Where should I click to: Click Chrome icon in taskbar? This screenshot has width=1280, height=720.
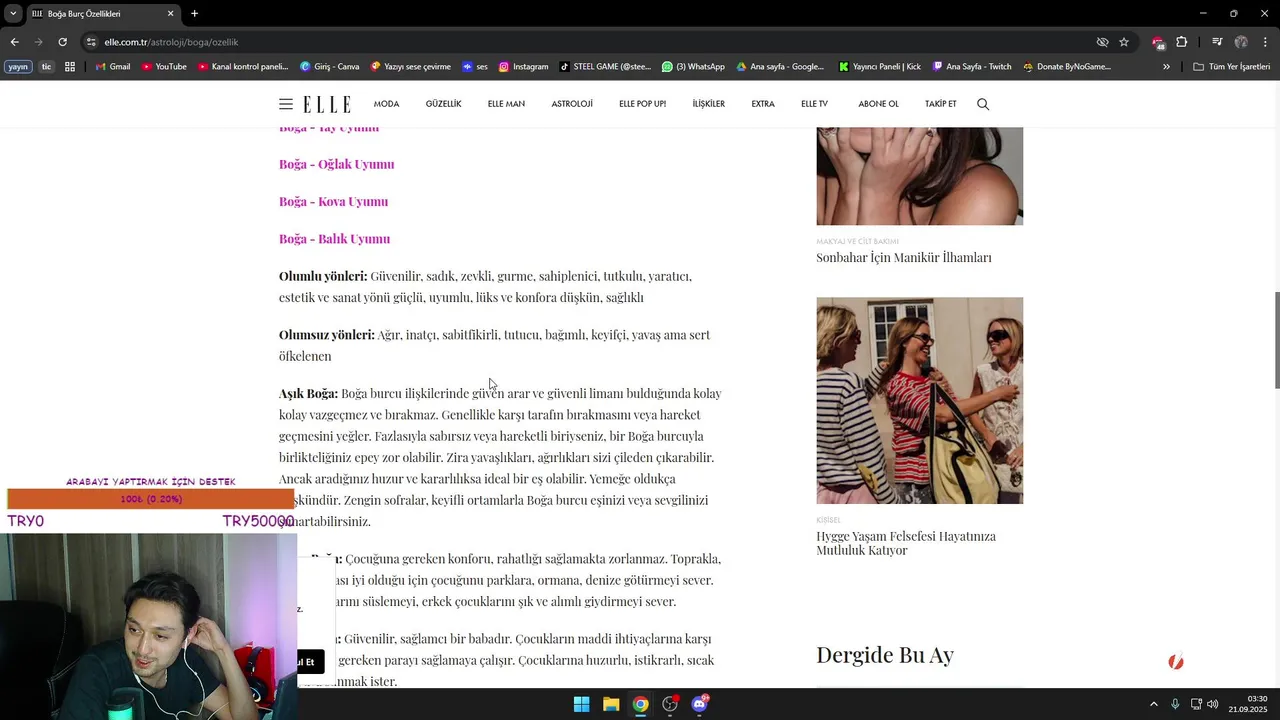click(640, 704)
